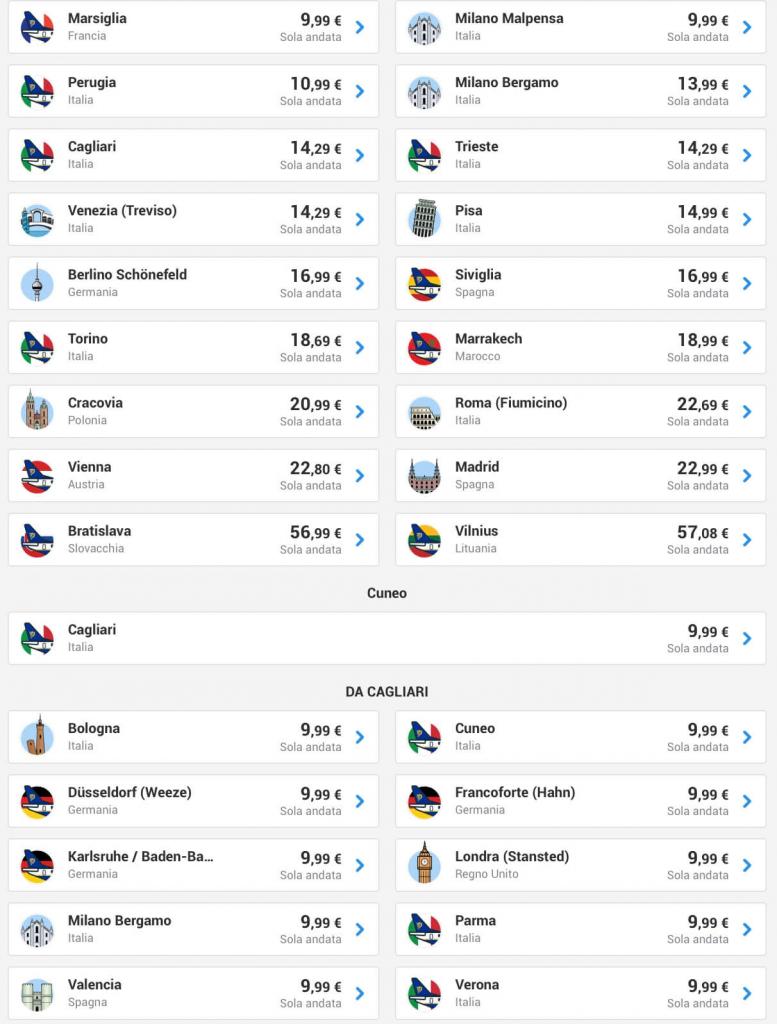777x1024 pixels.
Task: Click the Madrid building icon
Action: click(424, 475)
